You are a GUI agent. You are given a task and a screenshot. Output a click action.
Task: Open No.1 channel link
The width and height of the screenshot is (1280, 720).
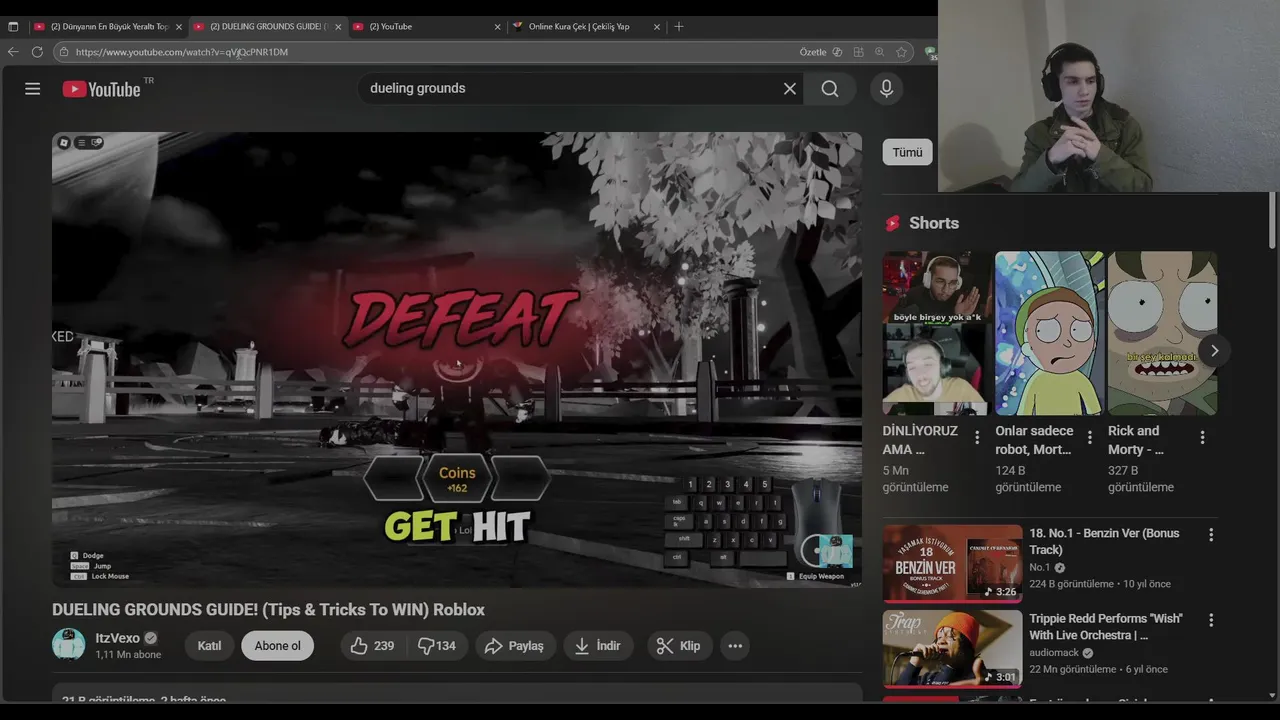[1040, 568]
